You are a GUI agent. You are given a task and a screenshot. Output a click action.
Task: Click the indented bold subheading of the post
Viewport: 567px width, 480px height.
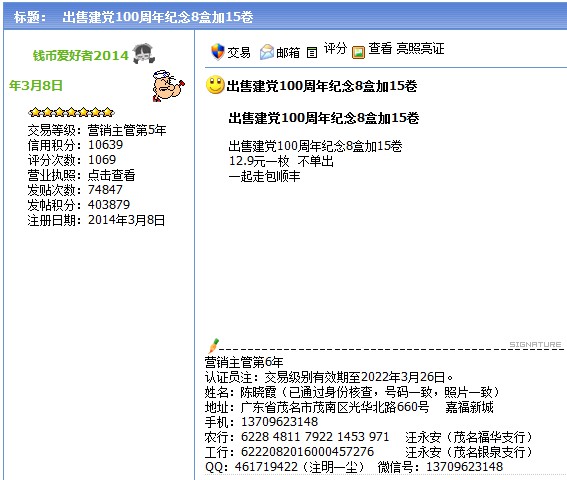[x=324, y=118]
